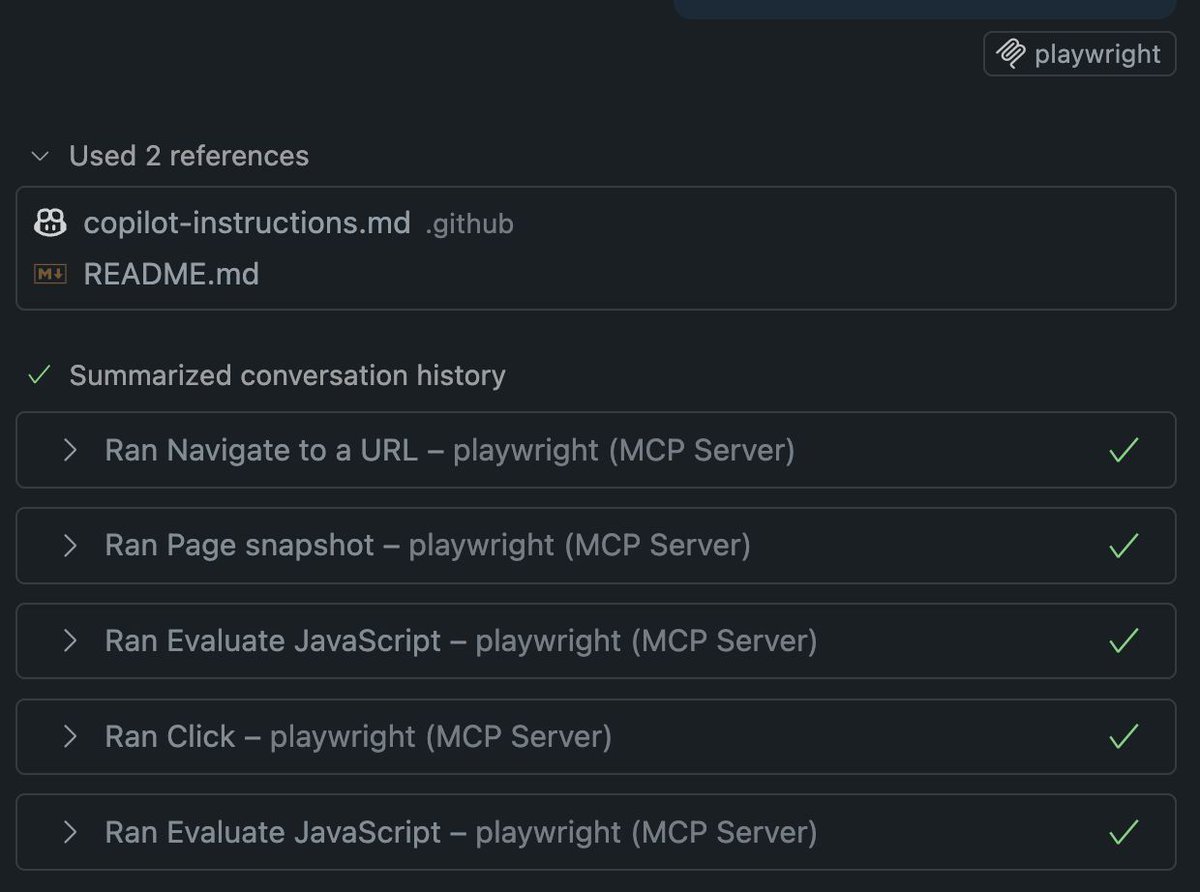Expand the Ran Navigate to a URL row
Screen dimensions: 1200x892
[70, 450]
